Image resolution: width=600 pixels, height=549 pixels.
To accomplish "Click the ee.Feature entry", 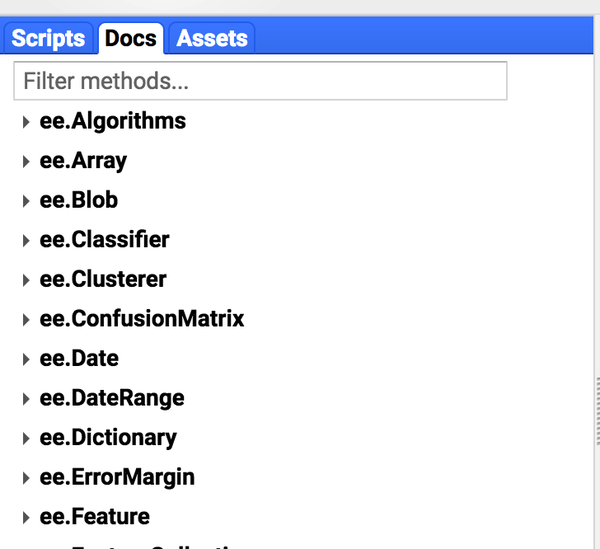I will coord(95,517).
